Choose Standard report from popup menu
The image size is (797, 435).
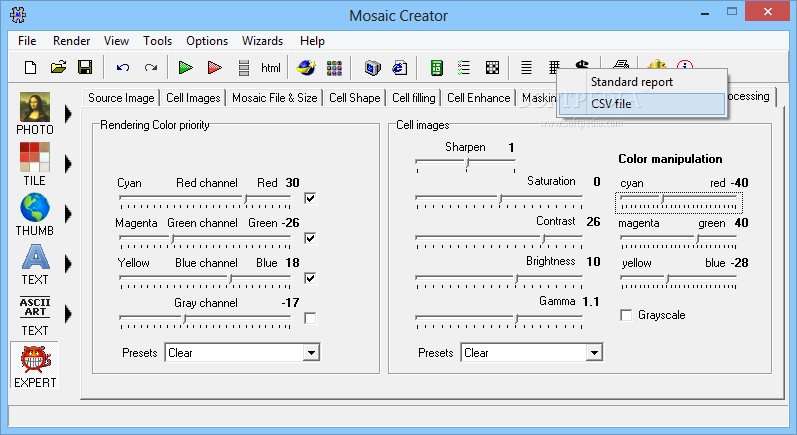(642, 82)
